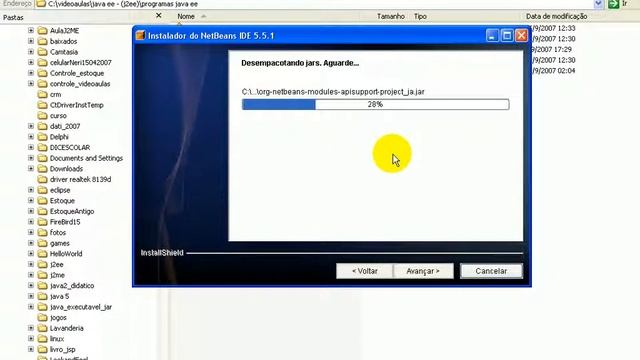The height and width of the screenshot is (360, 640).
Task: Select the j2ee folder icon
Action: click(x=42, y=264)
